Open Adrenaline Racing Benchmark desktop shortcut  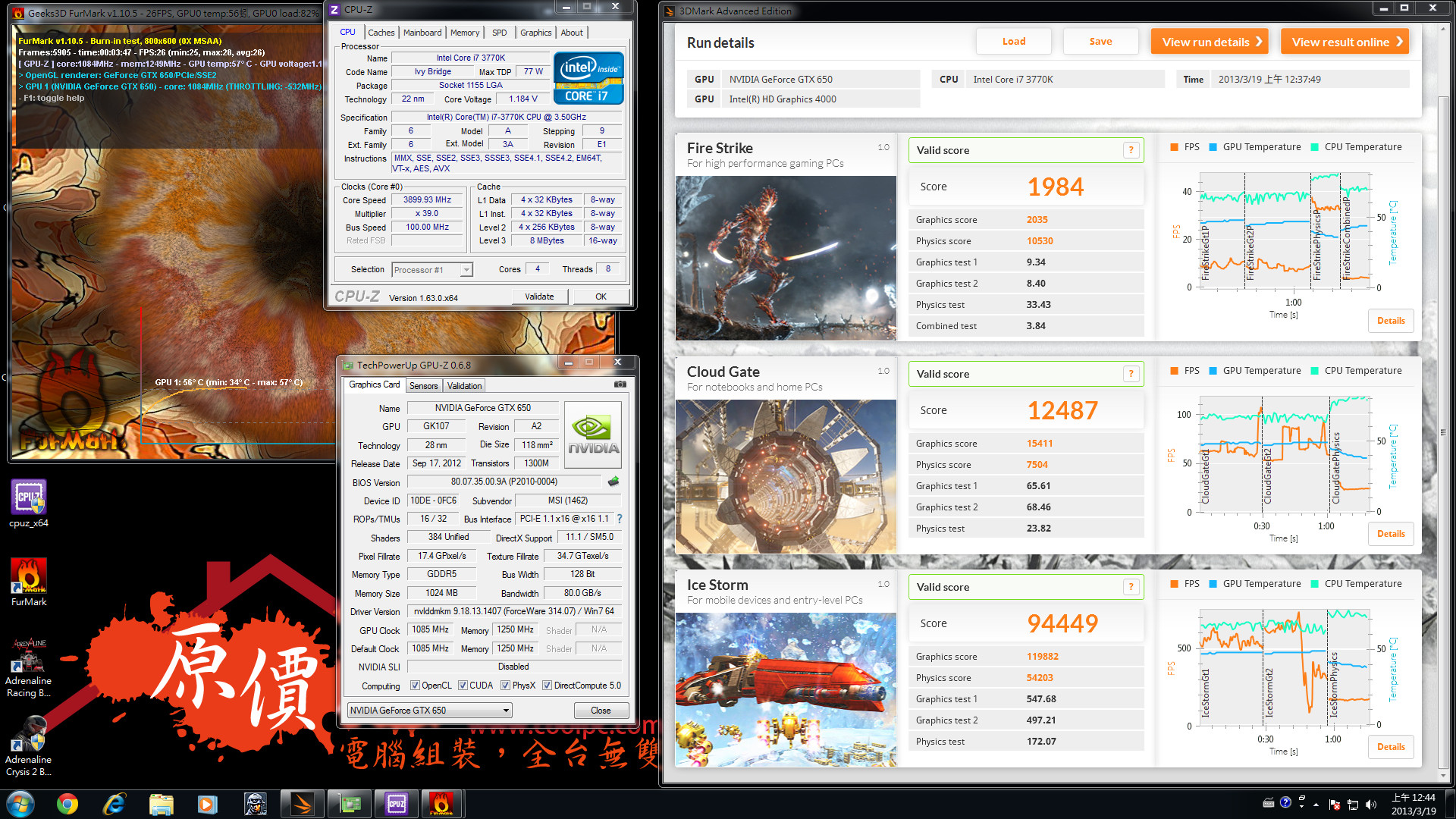point(29,667)
